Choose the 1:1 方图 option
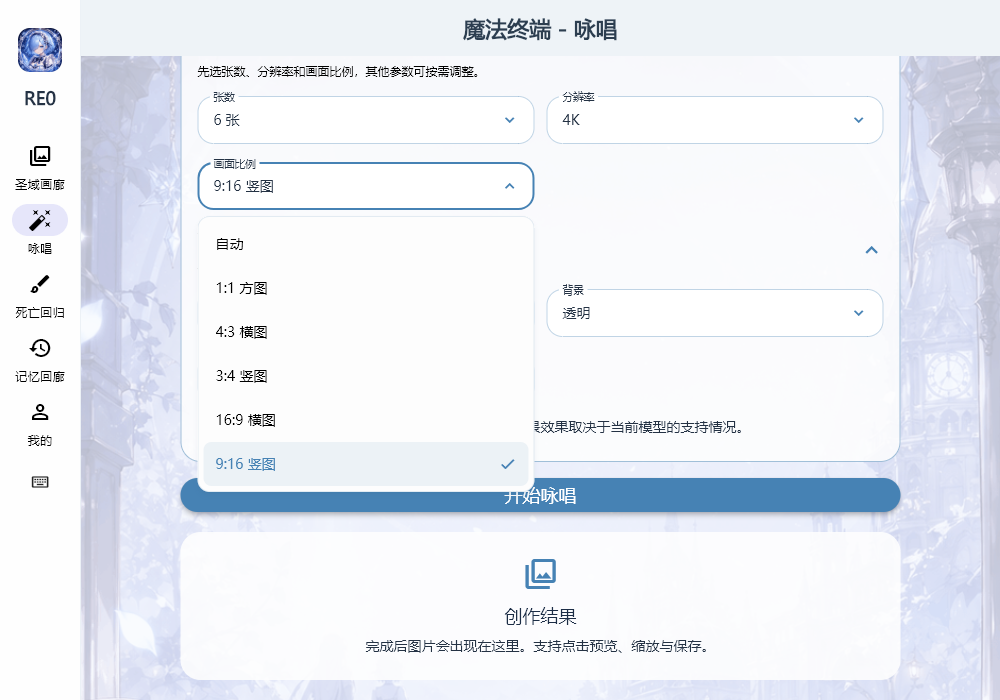The image size is (1000, 700). (365, 288)
